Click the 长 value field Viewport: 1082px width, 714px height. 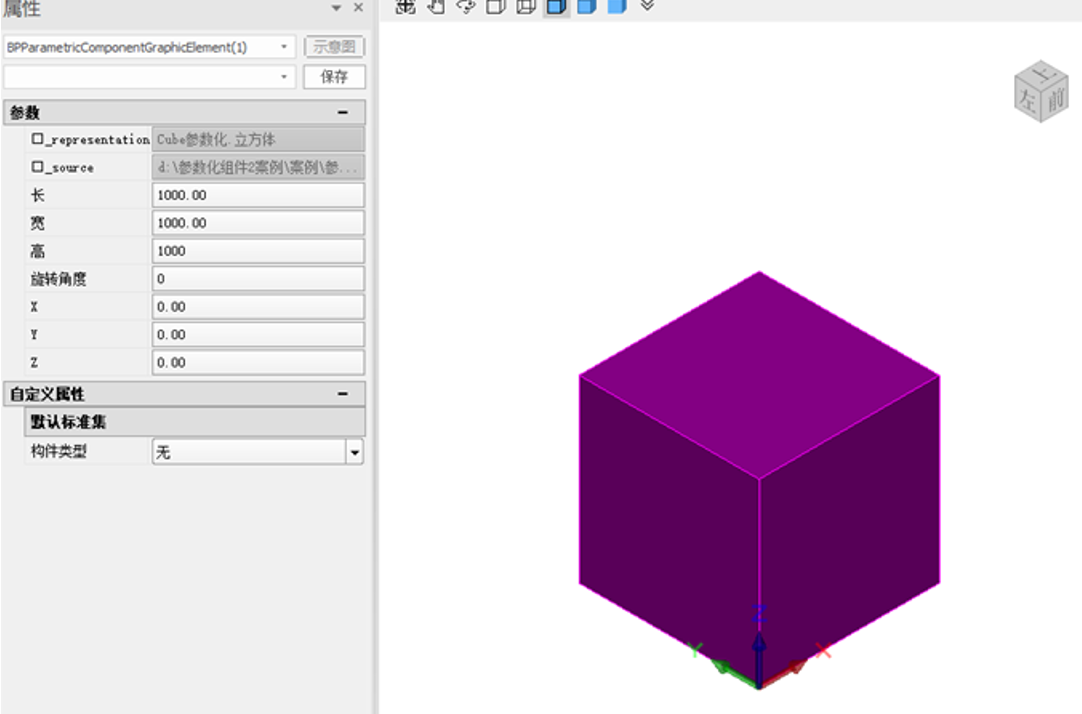point(258,195)
